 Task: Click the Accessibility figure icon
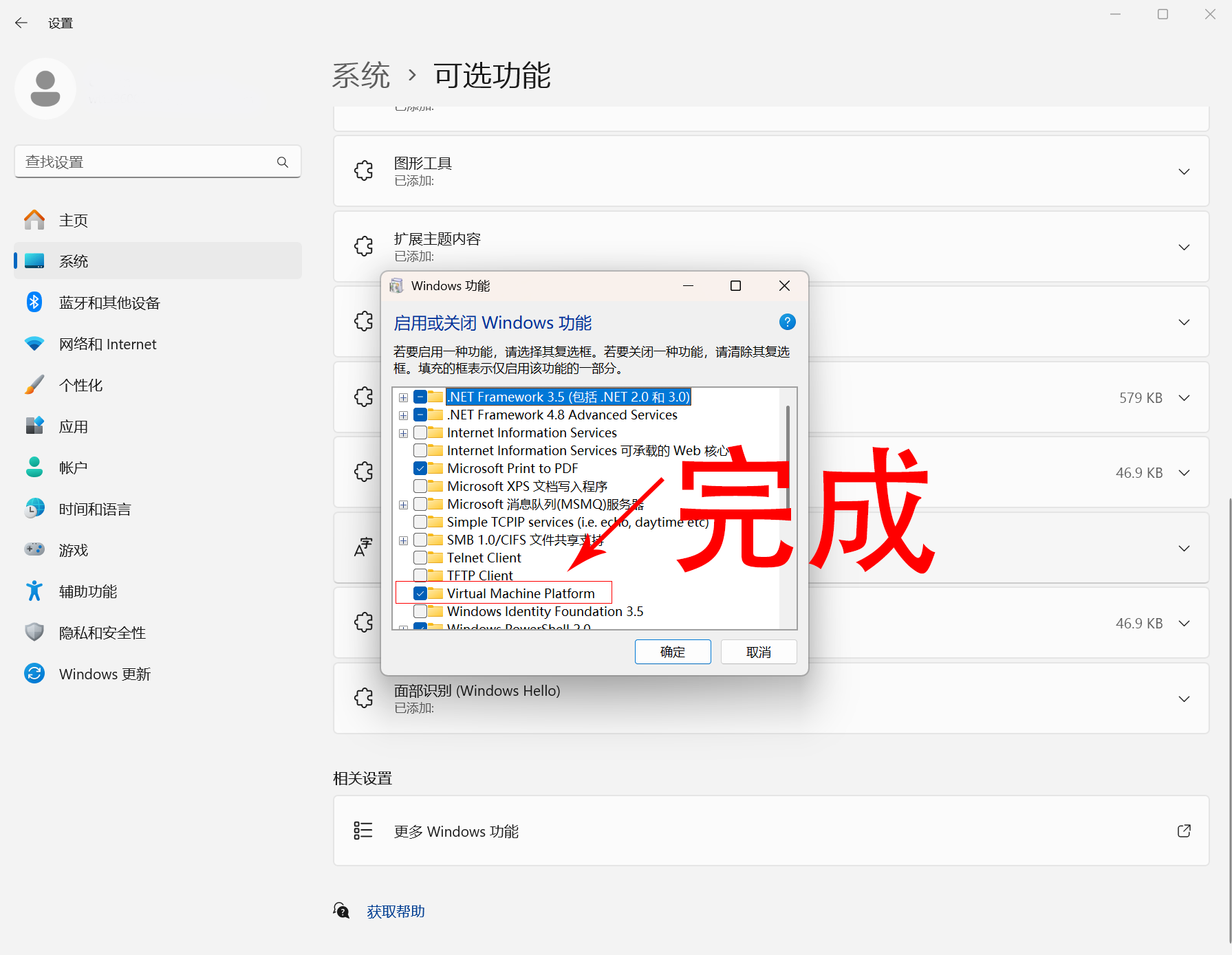[x=34, y=591]
